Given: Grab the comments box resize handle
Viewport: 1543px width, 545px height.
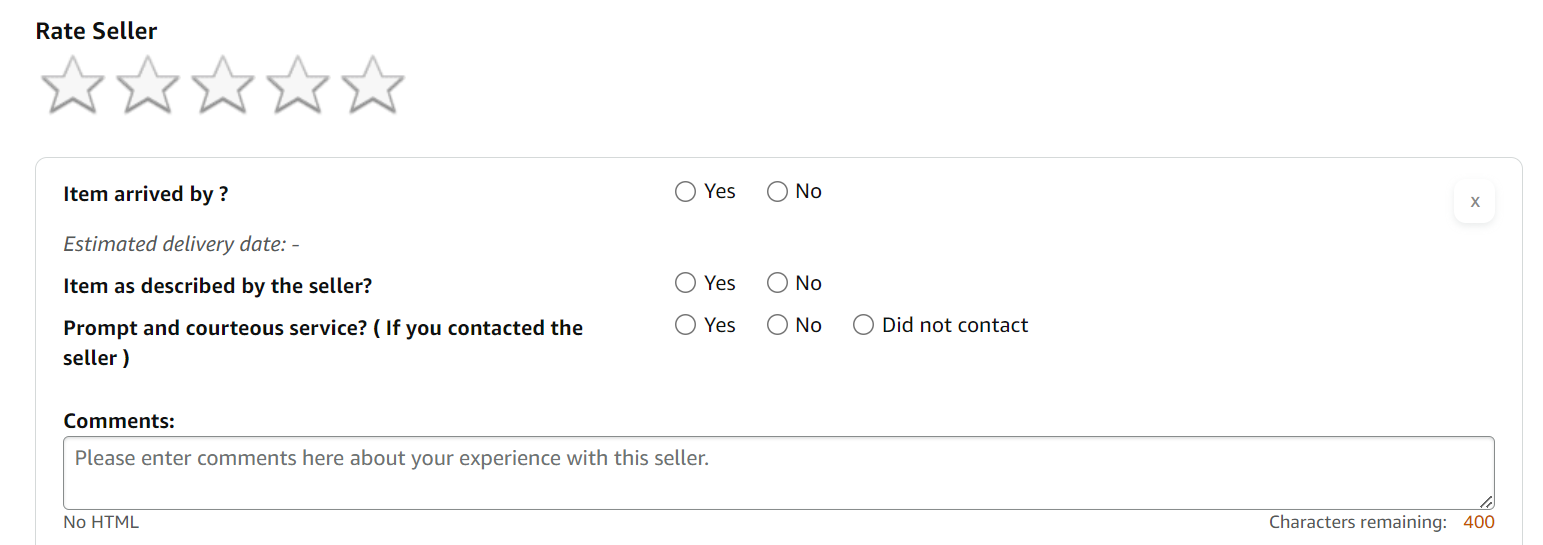Looking at the screenshot, I should click(x=1486, y=502).
